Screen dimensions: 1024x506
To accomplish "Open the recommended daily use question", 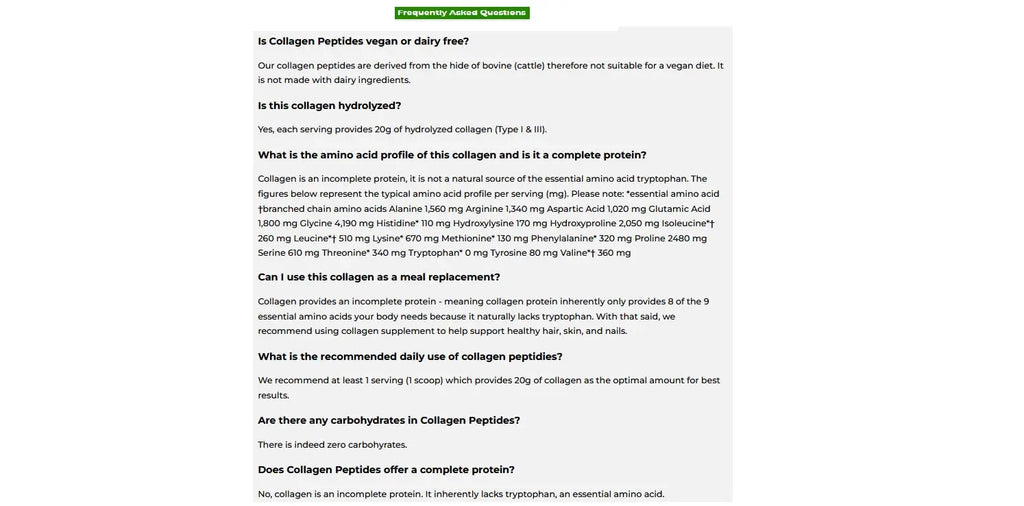I will [410, 356].
